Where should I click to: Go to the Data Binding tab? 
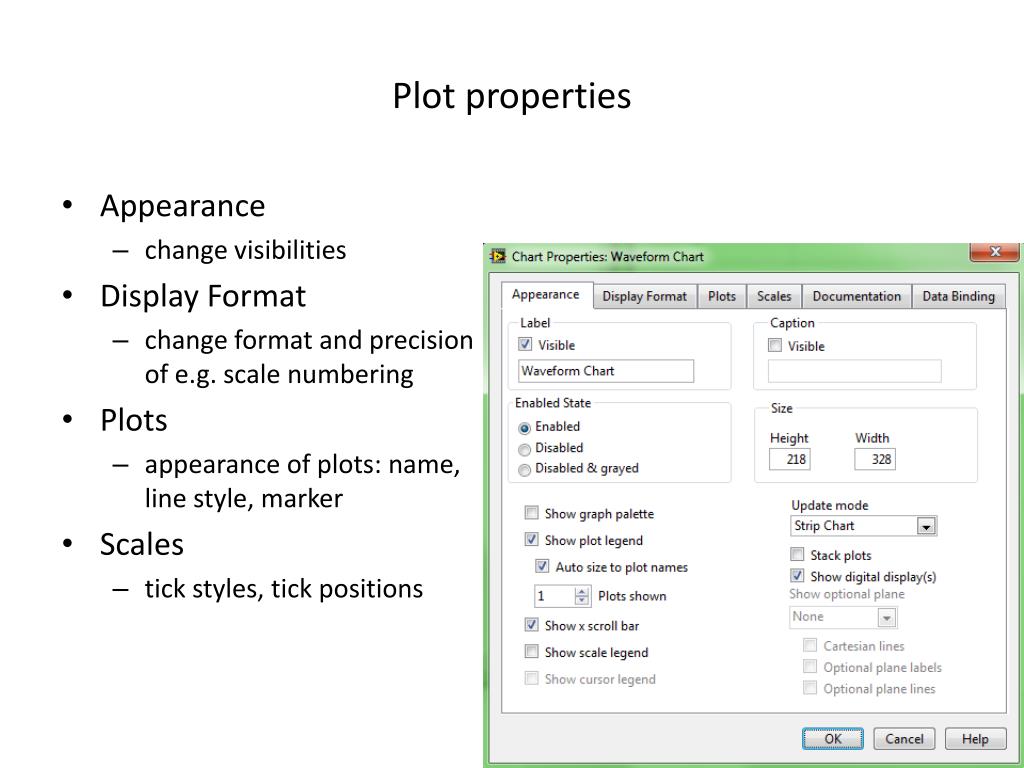(958, 296)
